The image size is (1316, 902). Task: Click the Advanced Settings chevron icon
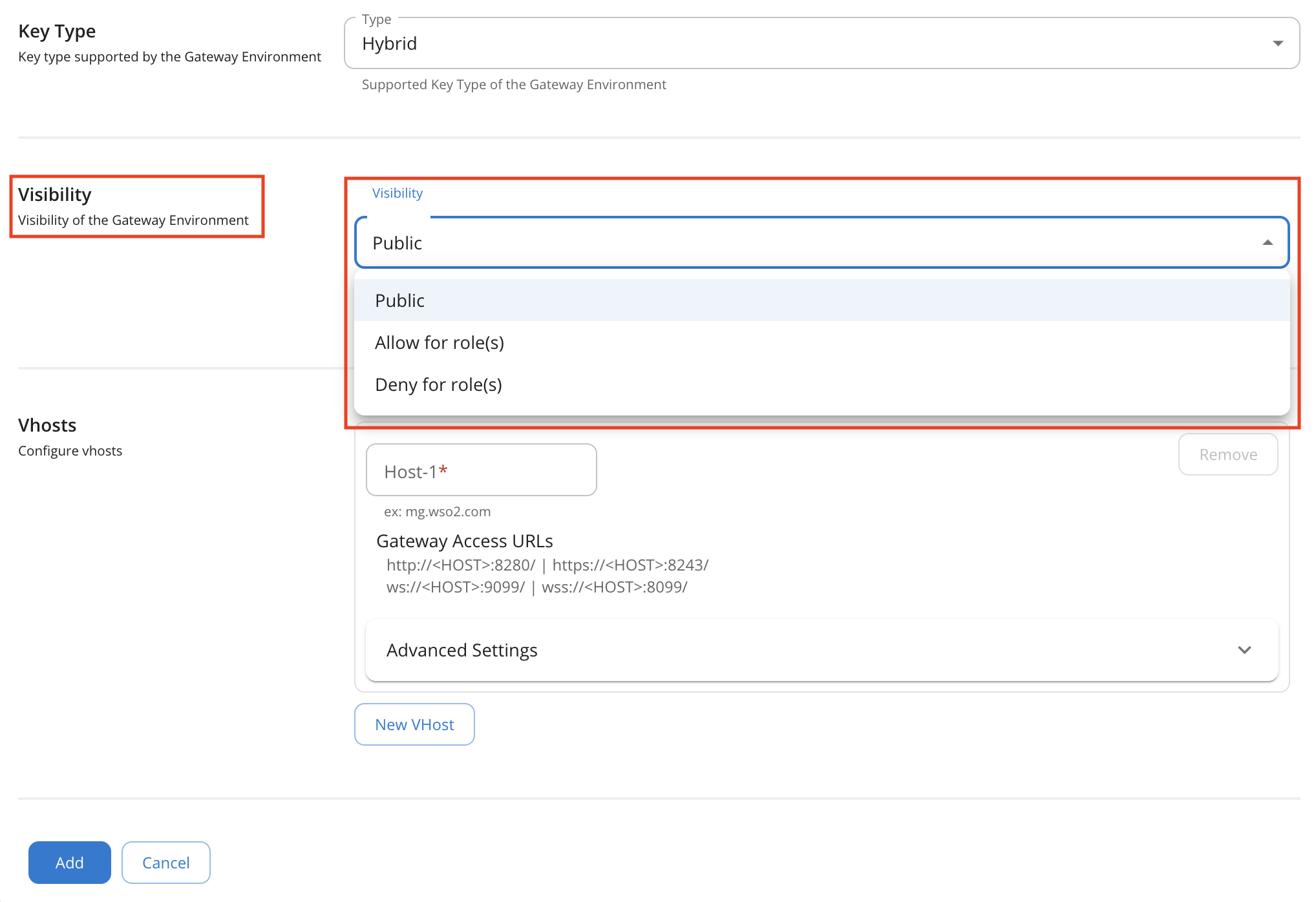[x=1244, y=650]
